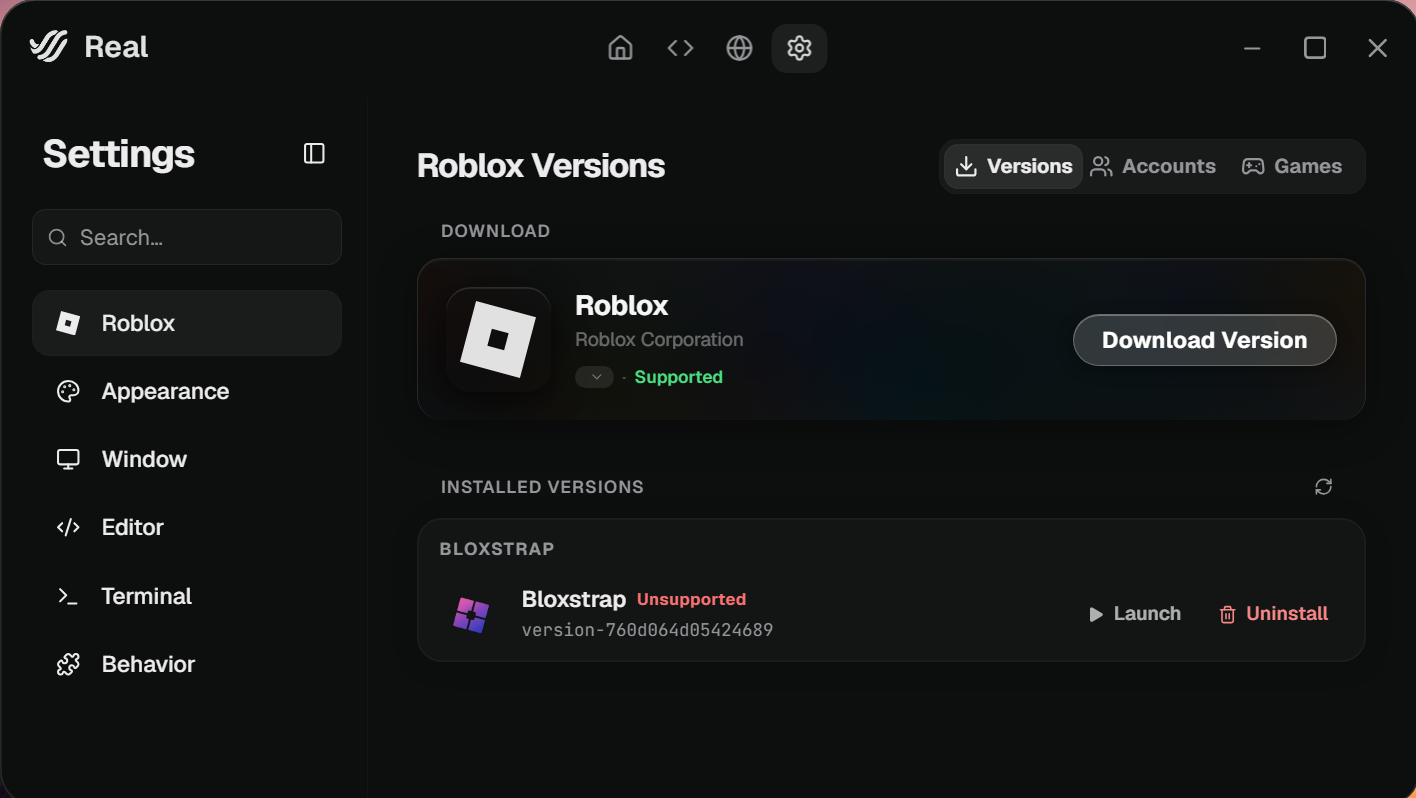Click the Roblox Versions heading
Viewport: 1416px width, 798px height.
[x=541, y=166]
